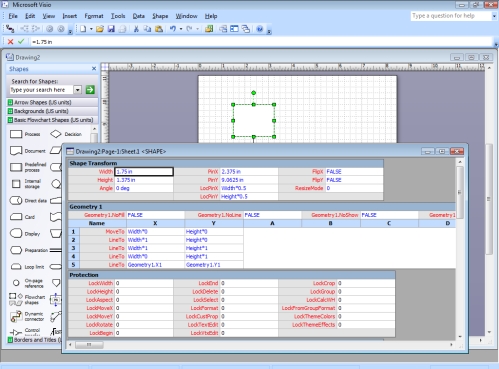
Task: Click the formula bar showing =1.75 in
Action: (x=261, y=42)
